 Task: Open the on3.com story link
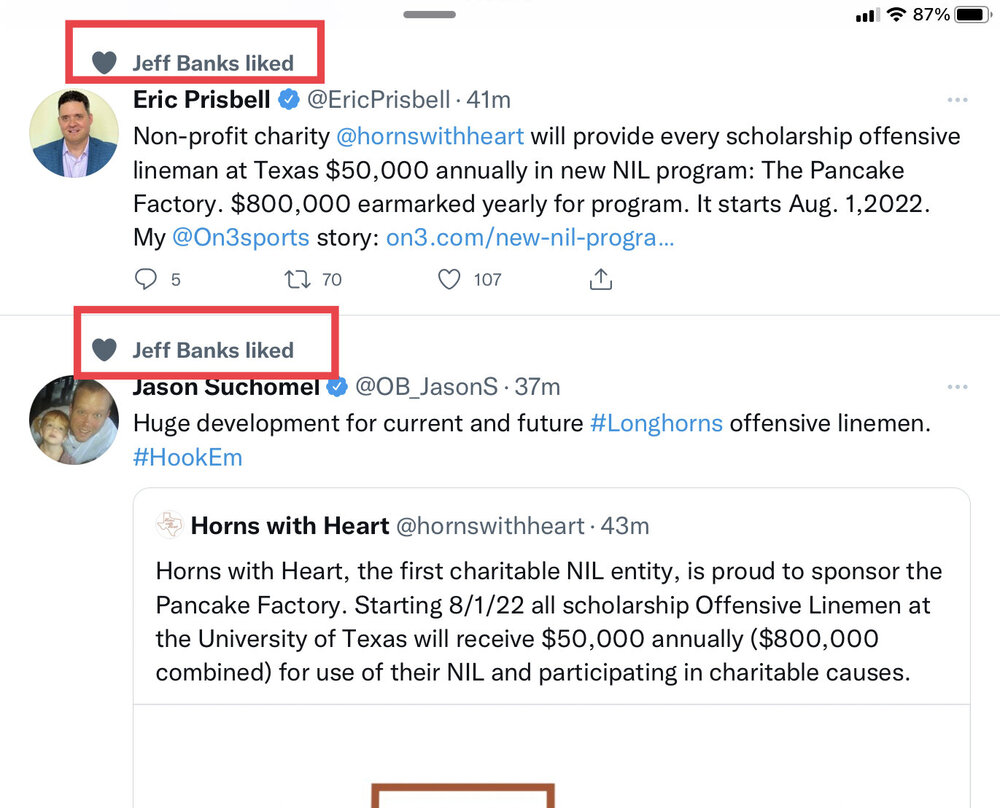pyautogui.click(x=529, y=238)
